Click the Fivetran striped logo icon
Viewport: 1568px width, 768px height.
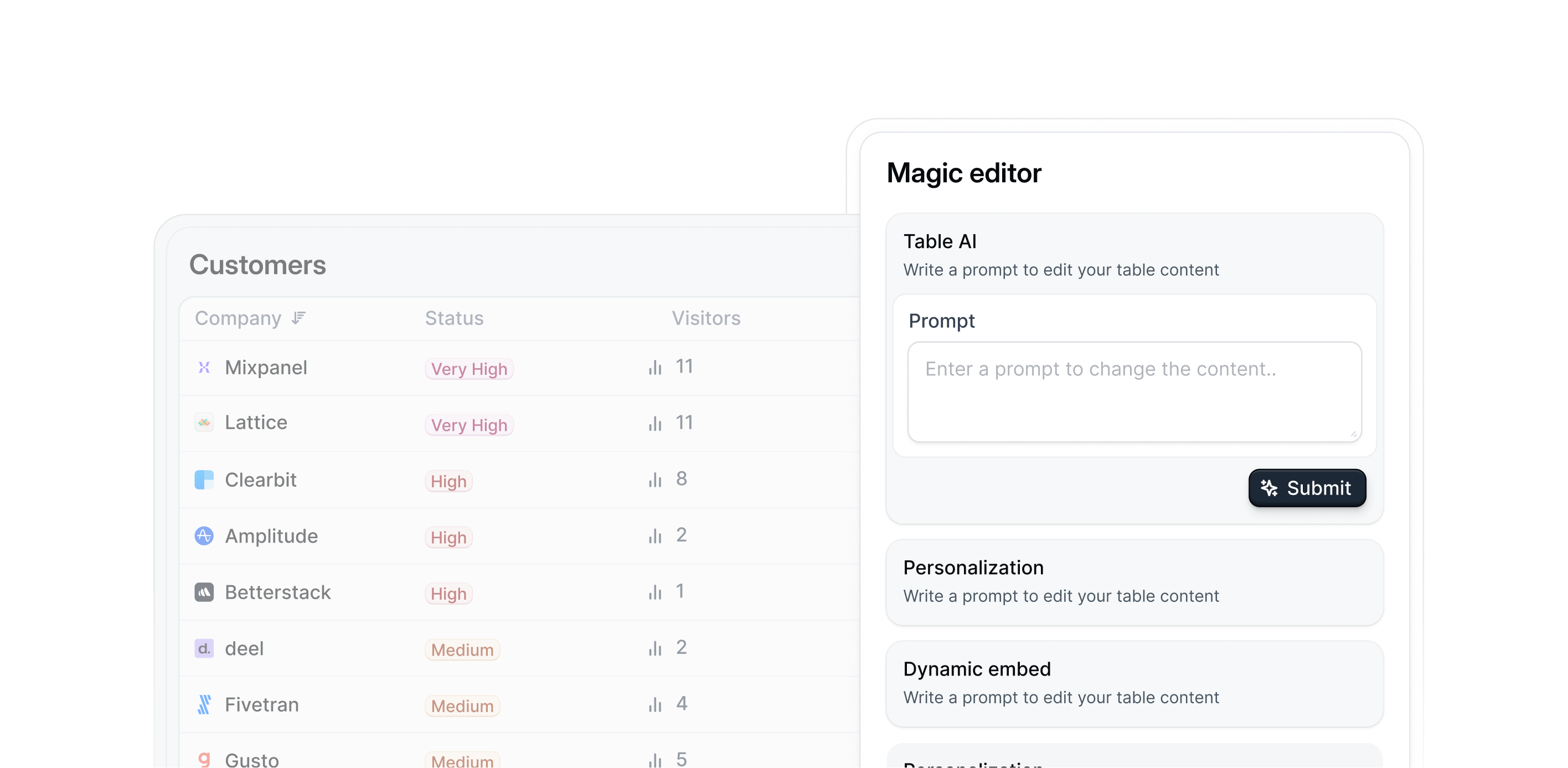click(x=204, y=705)
